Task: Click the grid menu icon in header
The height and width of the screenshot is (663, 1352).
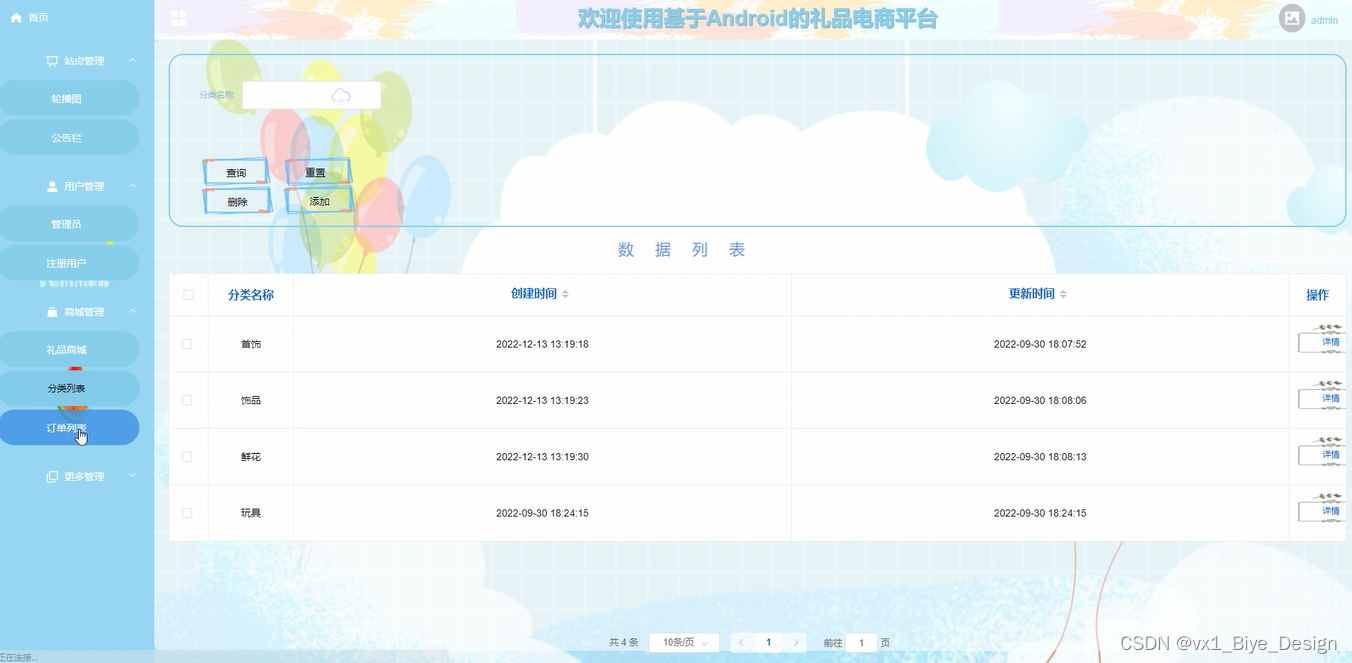Action: click(179, 19)
